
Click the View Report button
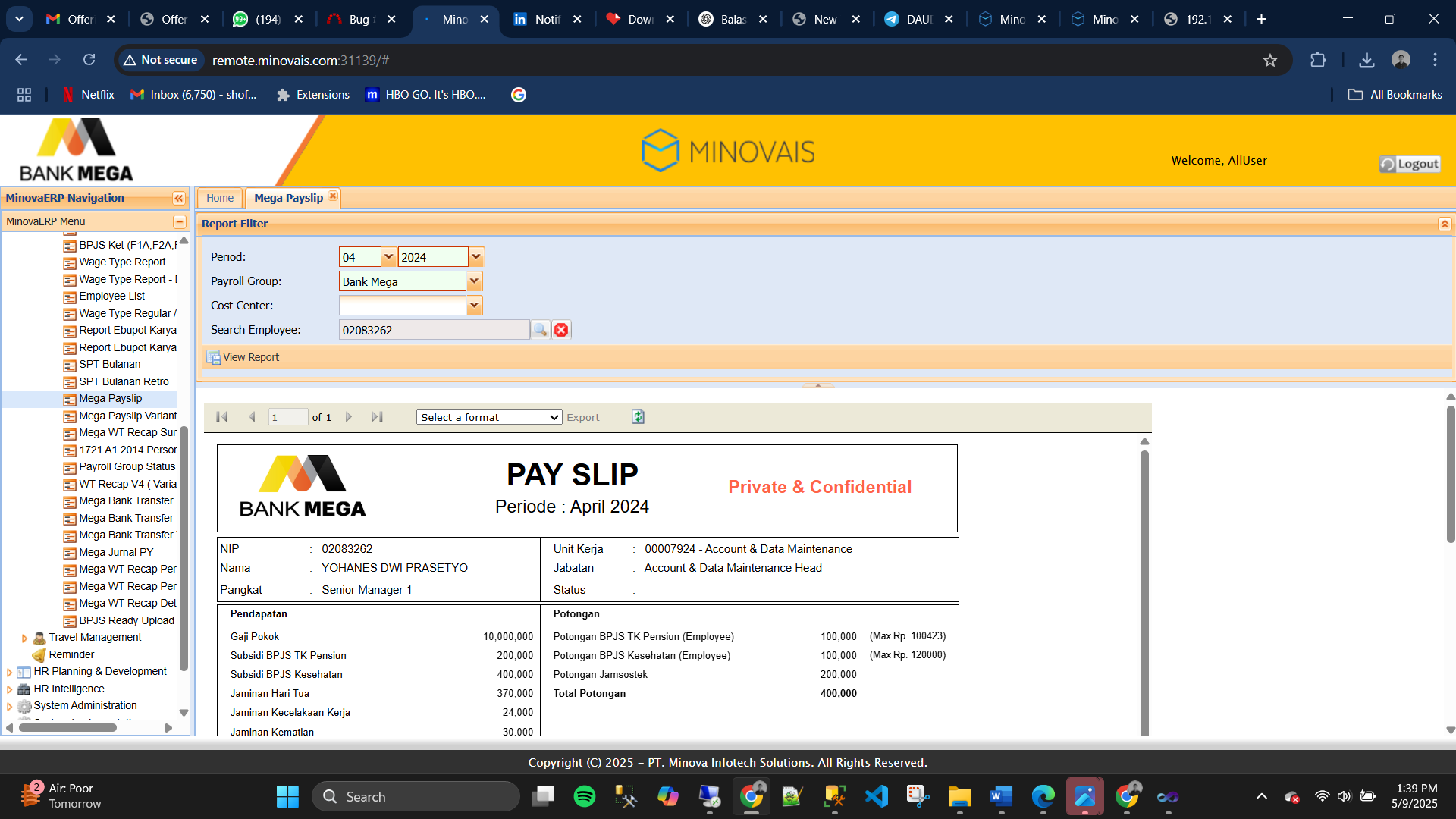243,357
